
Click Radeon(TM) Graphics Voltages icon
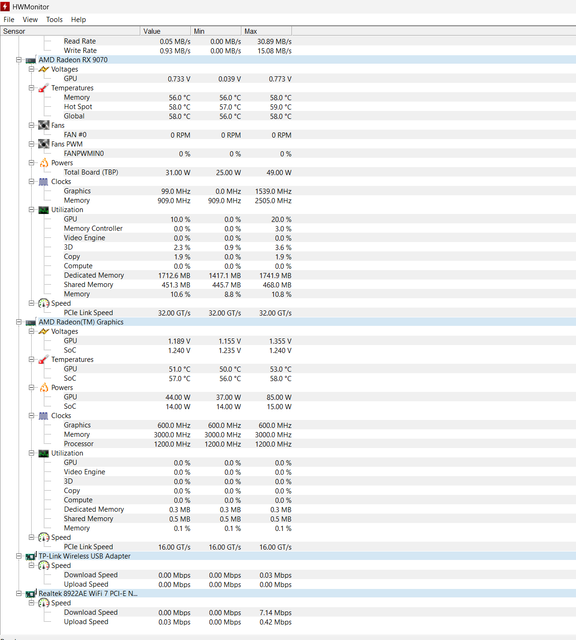tap(43, 331)
